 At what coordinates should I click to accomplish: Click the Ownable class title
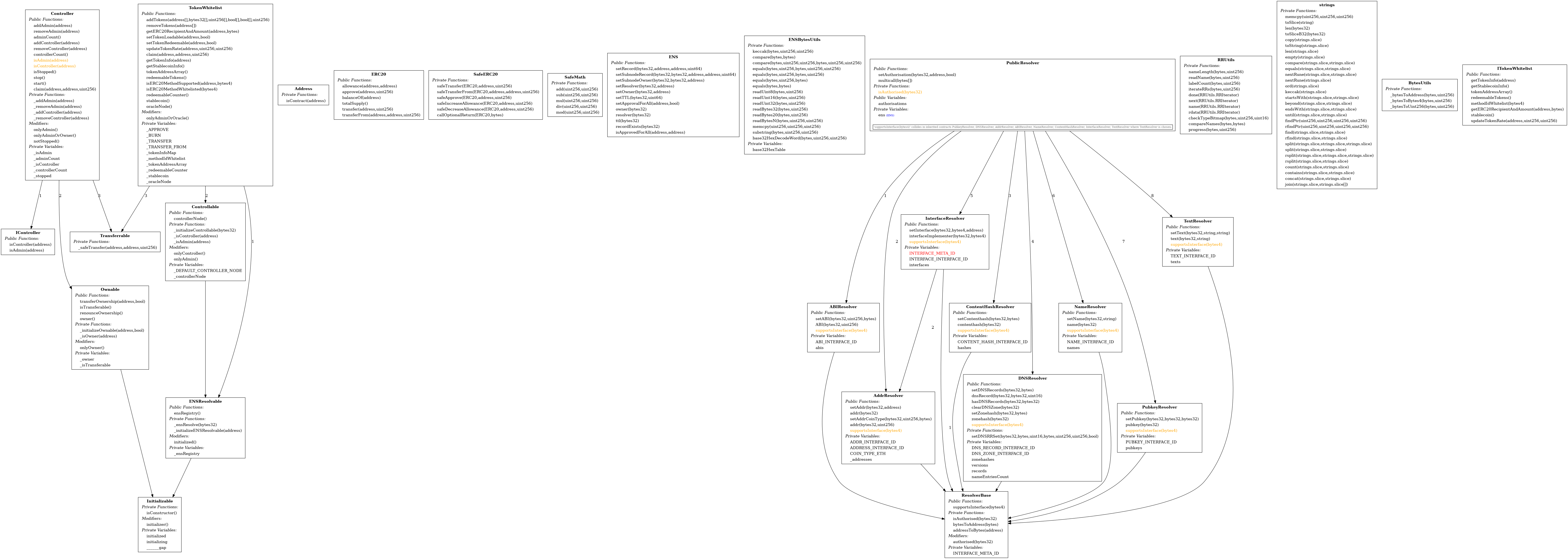(110, 290)
